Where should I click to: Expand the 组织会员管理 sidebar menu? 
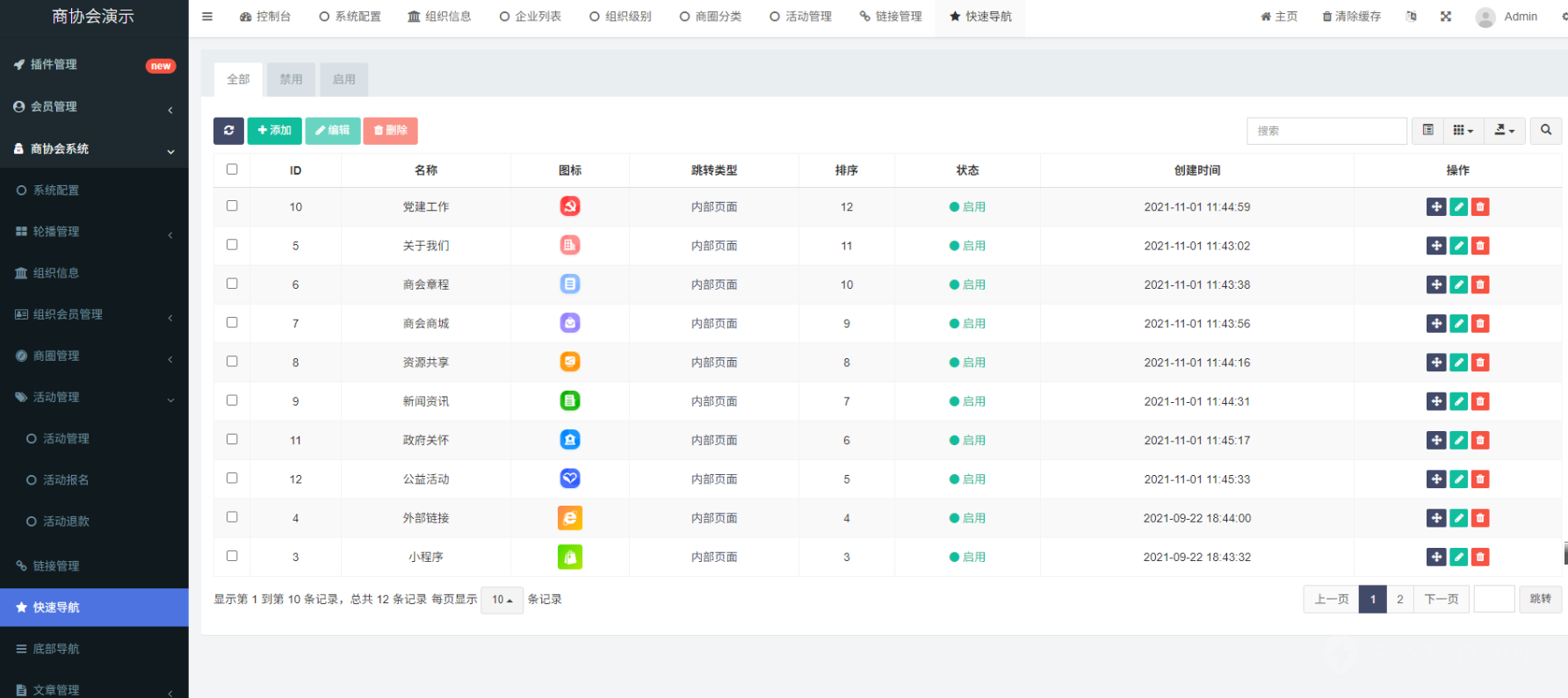[94, 314]
